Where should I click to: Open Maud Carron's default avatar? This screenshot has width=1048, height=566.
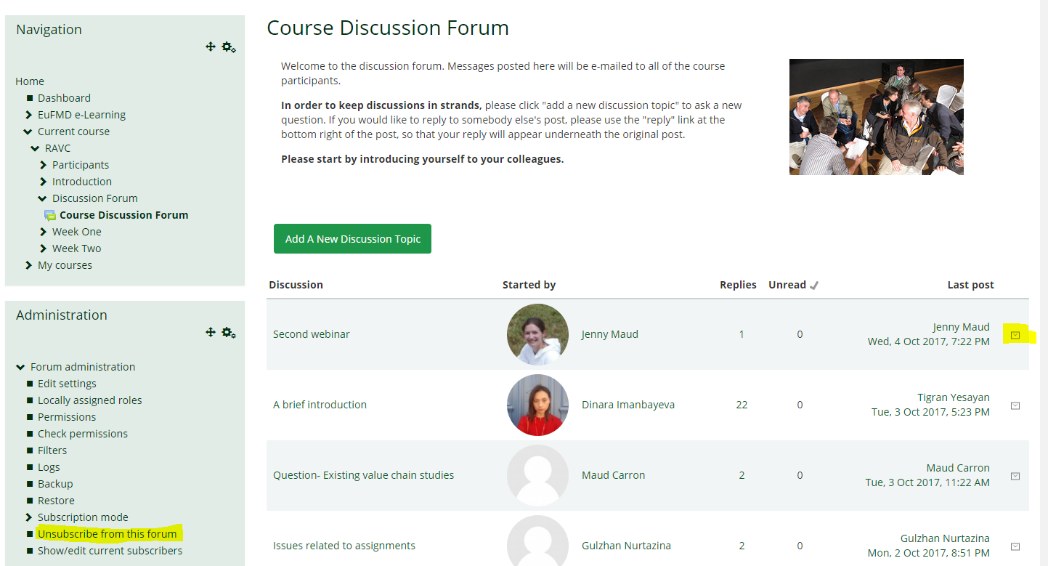click(x=537, y=475)
